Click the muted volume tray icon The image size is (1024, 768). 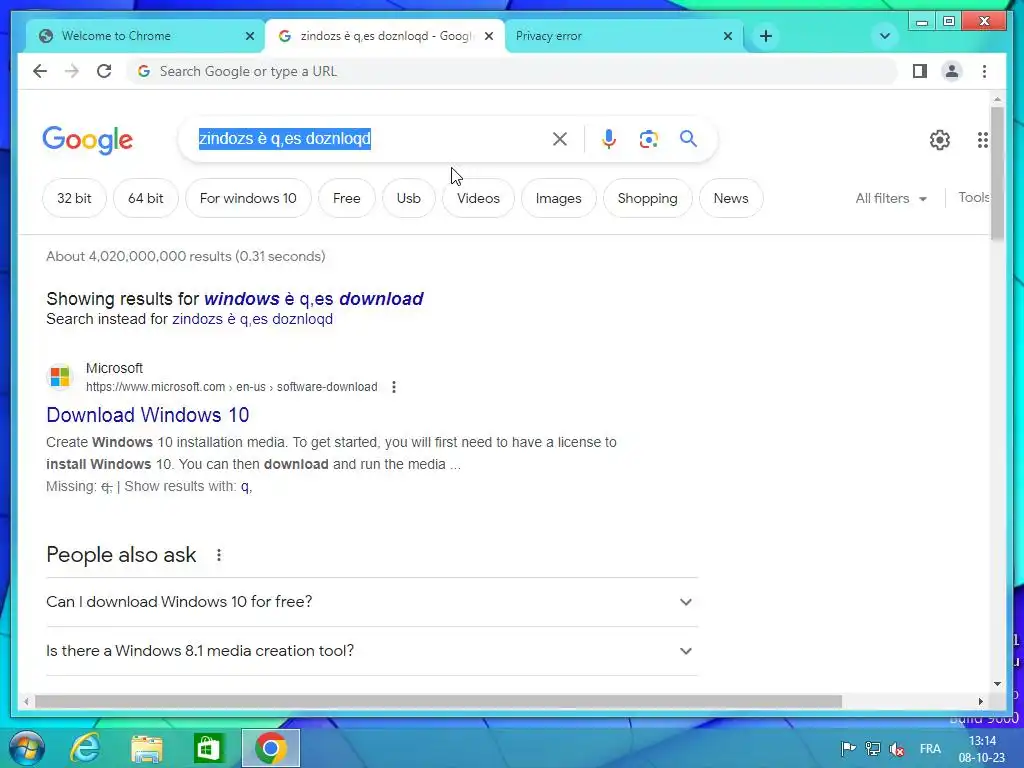coord(897,749)
